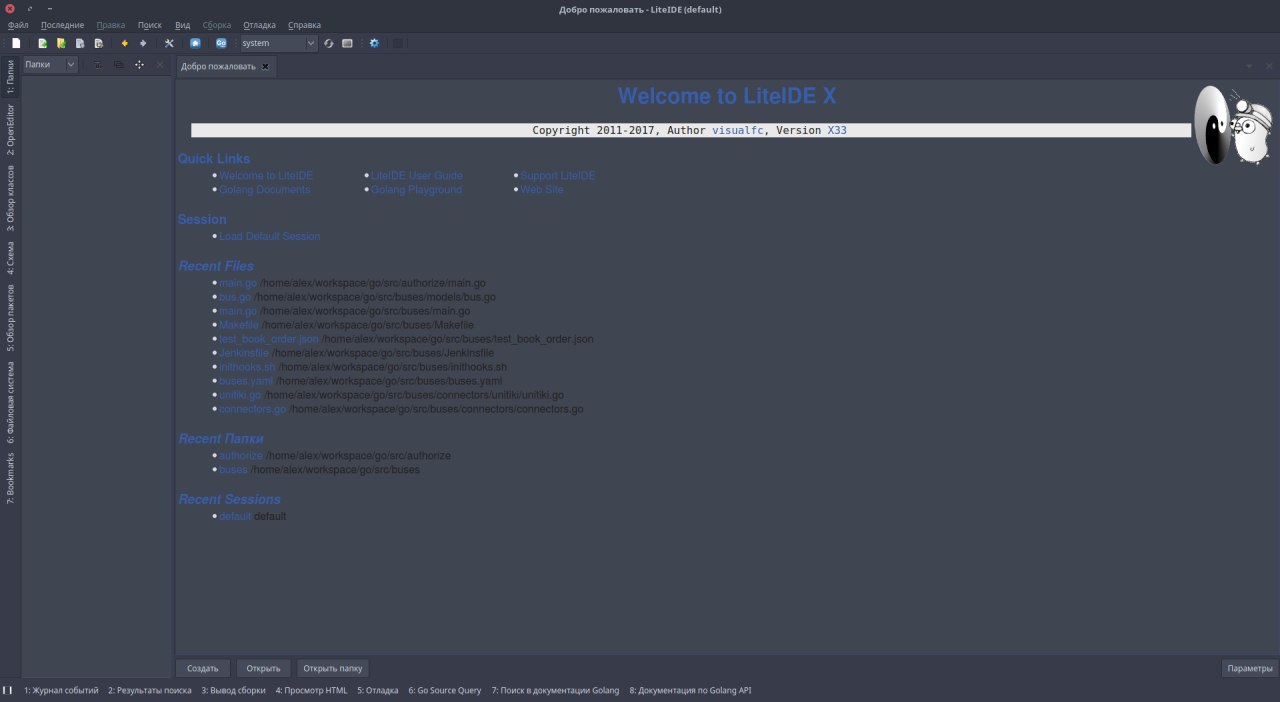Open recent file connectors.go

tap(253, 409)
